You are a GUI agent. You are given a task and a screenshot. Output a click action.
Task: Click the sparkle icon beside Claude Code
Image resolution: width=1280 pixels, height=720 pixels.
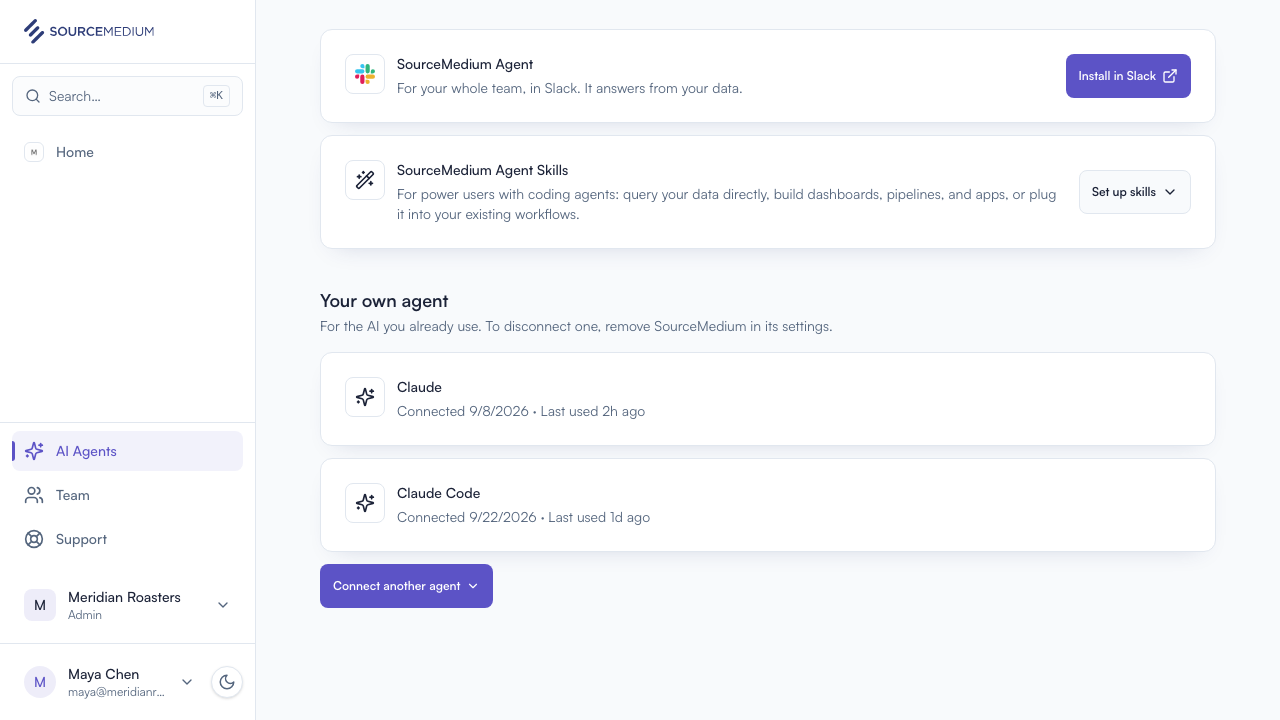tap(365, 503)
